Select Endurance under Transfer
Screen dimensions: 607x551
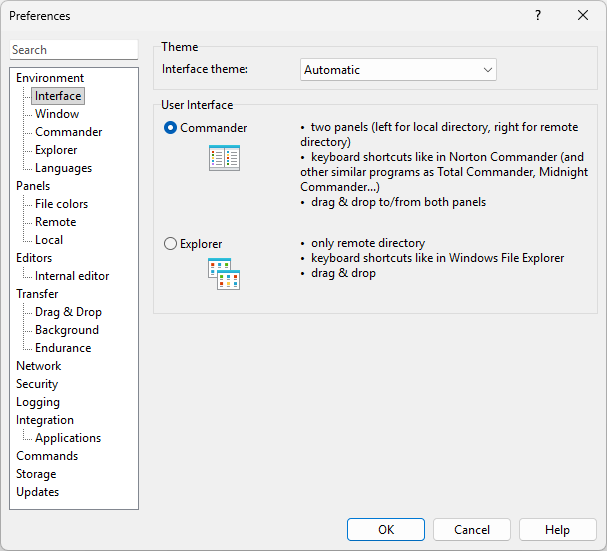coord(63,348)
